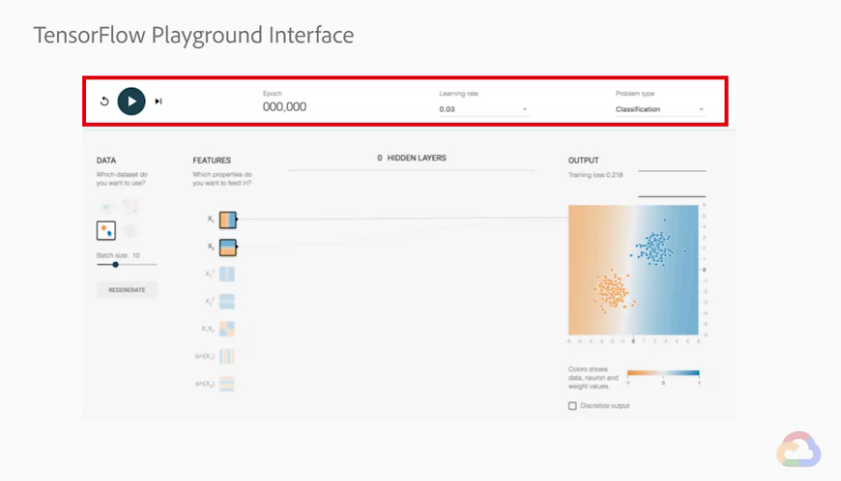841x481 pixels.
Task: Click the output decision-boundary heatmap
Action: pos(633,270)
